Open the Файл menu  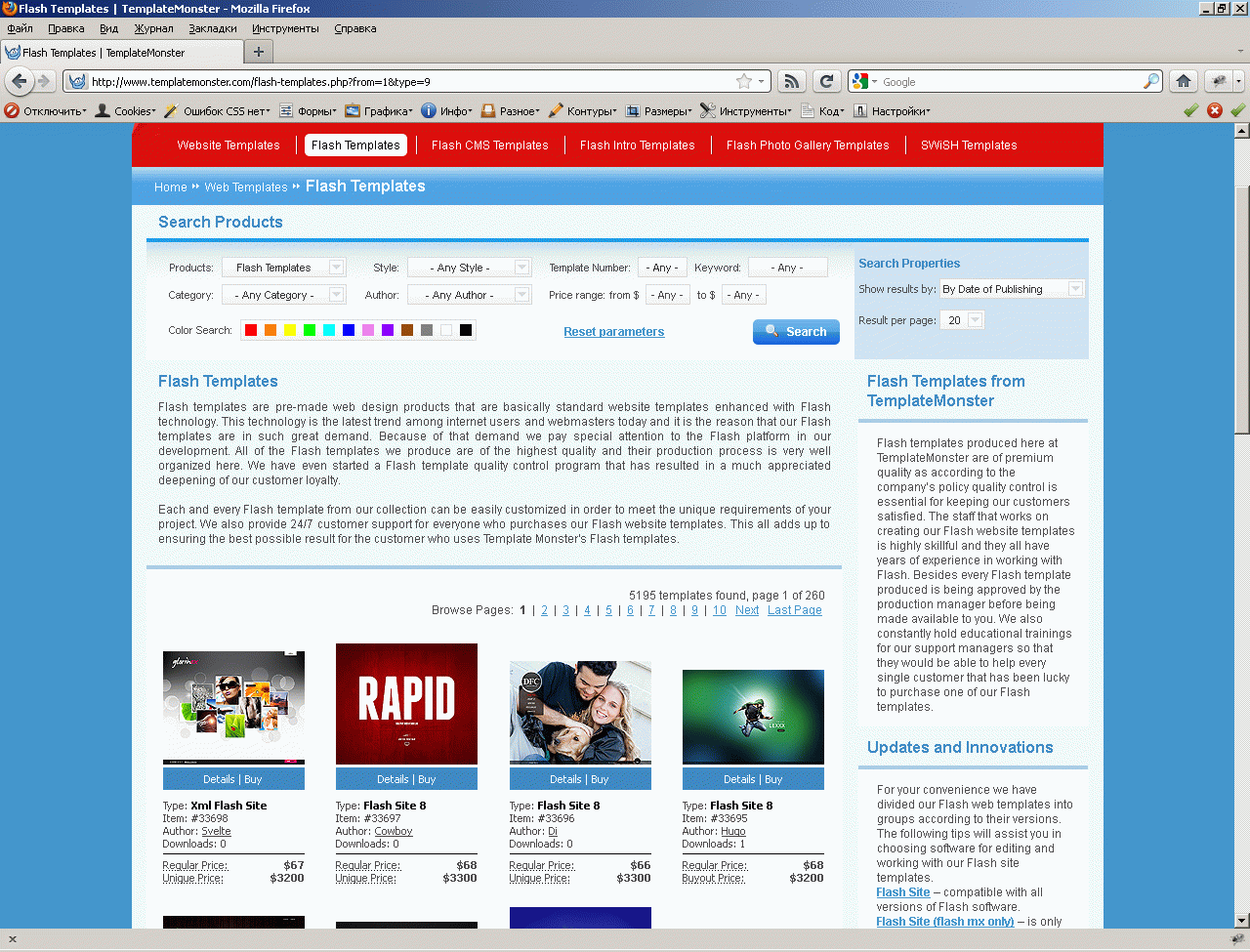point(20,28)
